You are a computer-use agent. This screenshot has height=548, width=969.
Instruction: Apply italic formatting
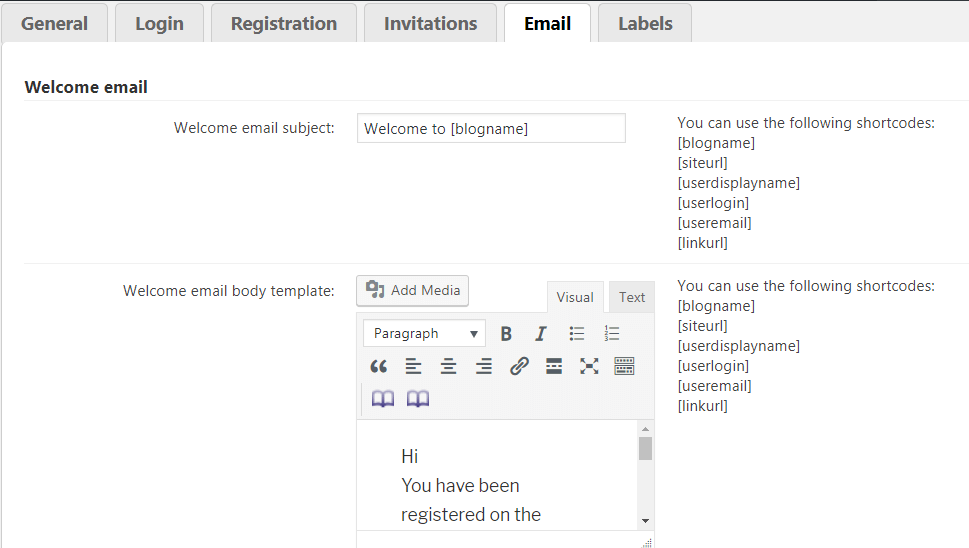(541, 334)
